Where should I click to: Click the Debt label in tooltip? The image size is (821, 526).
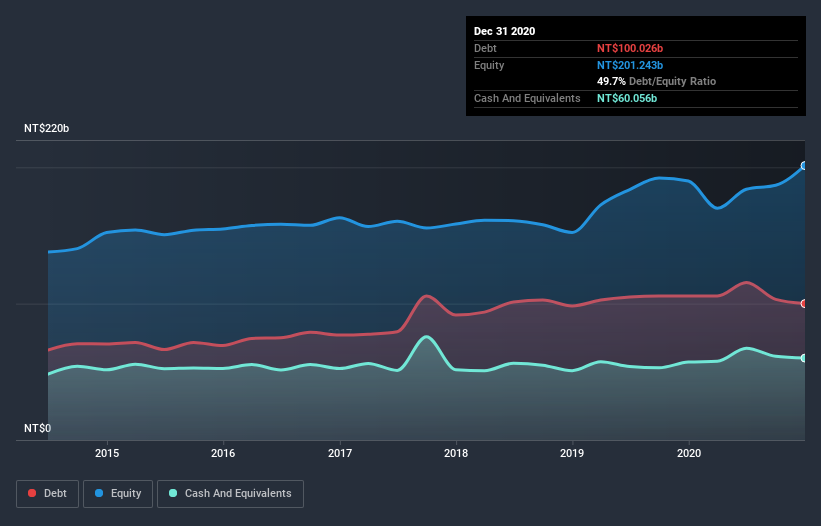pos(485,48)
